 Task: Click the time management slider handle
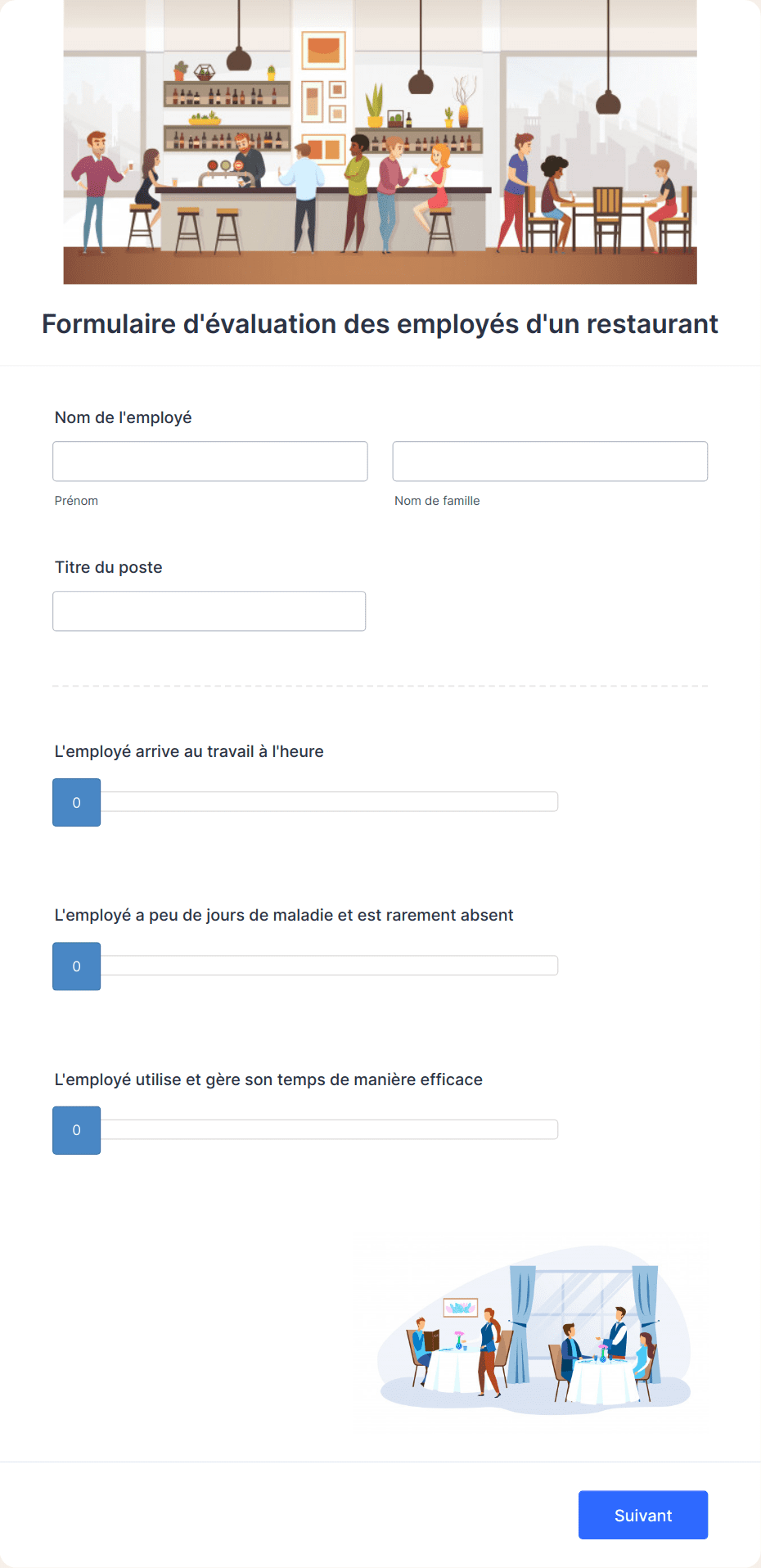(x=77, y=1130)
